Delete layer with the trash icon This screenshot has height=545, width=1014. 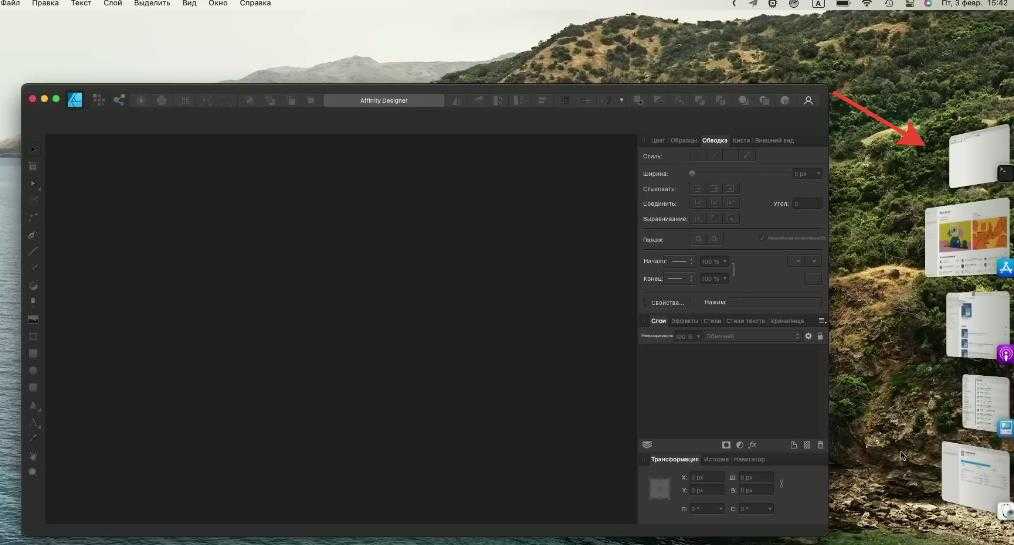(x=820, y=444)
